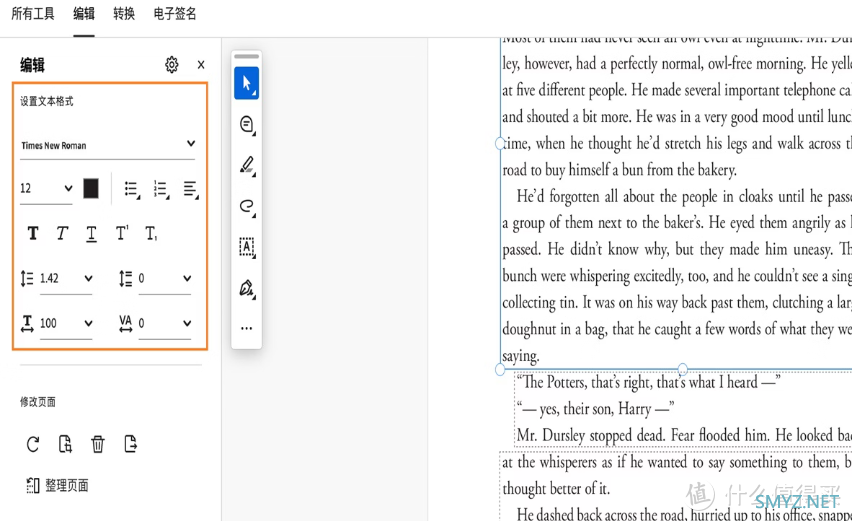
Task: Expand the horizontal scaling 100 dropdown
Action: tap(88, 323)
